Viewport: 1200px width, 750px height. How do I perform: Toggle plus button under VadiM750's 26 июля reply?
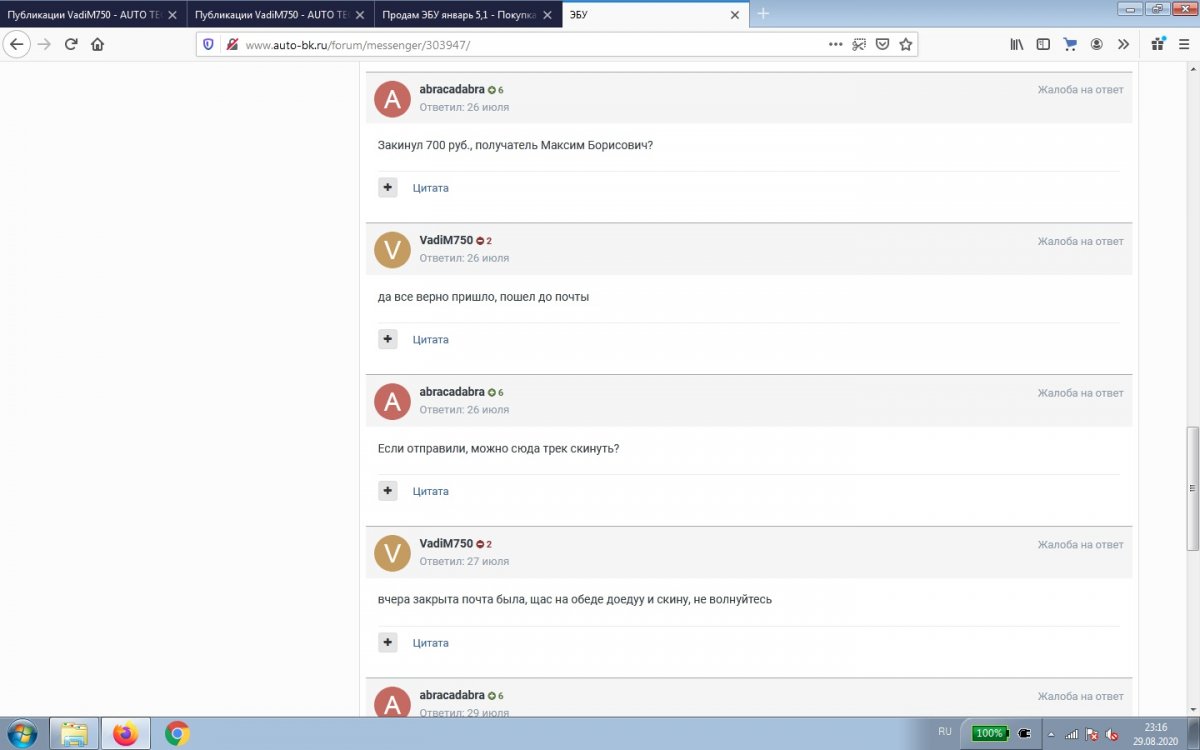pyautogui.click(x=388, y=339)
